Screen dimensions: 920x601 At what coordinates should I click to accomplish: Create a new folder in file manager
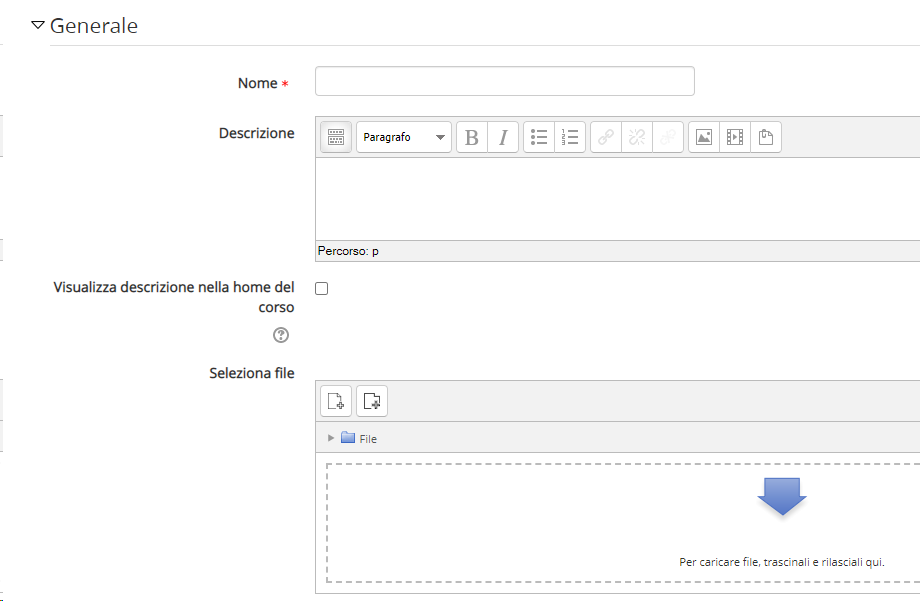(372, 401)
